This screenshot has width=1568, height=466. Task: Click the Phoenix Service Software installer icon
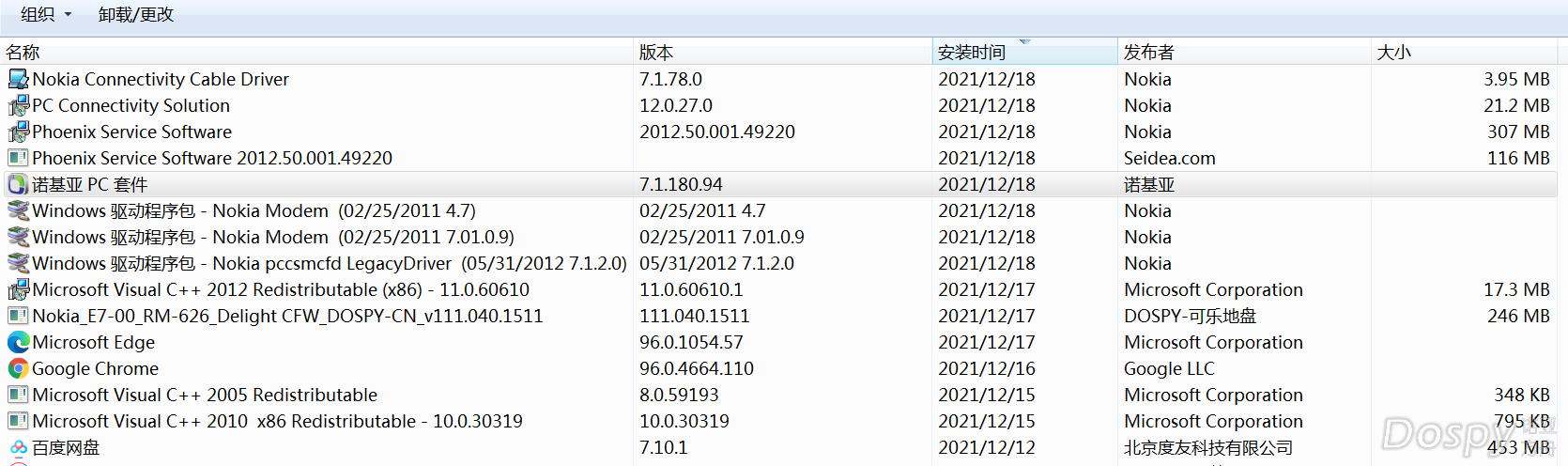[x=18, y=132]
